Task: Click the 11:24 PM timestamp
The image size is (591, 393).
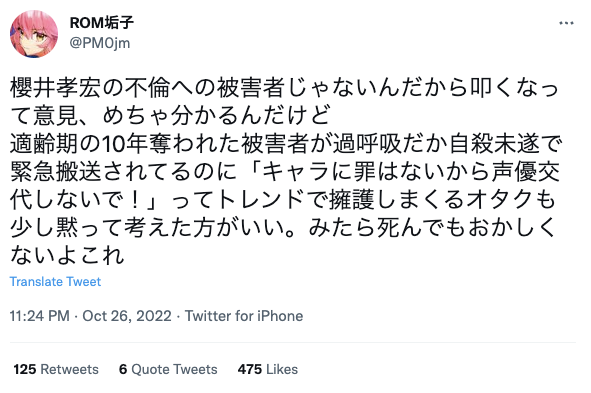Action: pos(40,316)
